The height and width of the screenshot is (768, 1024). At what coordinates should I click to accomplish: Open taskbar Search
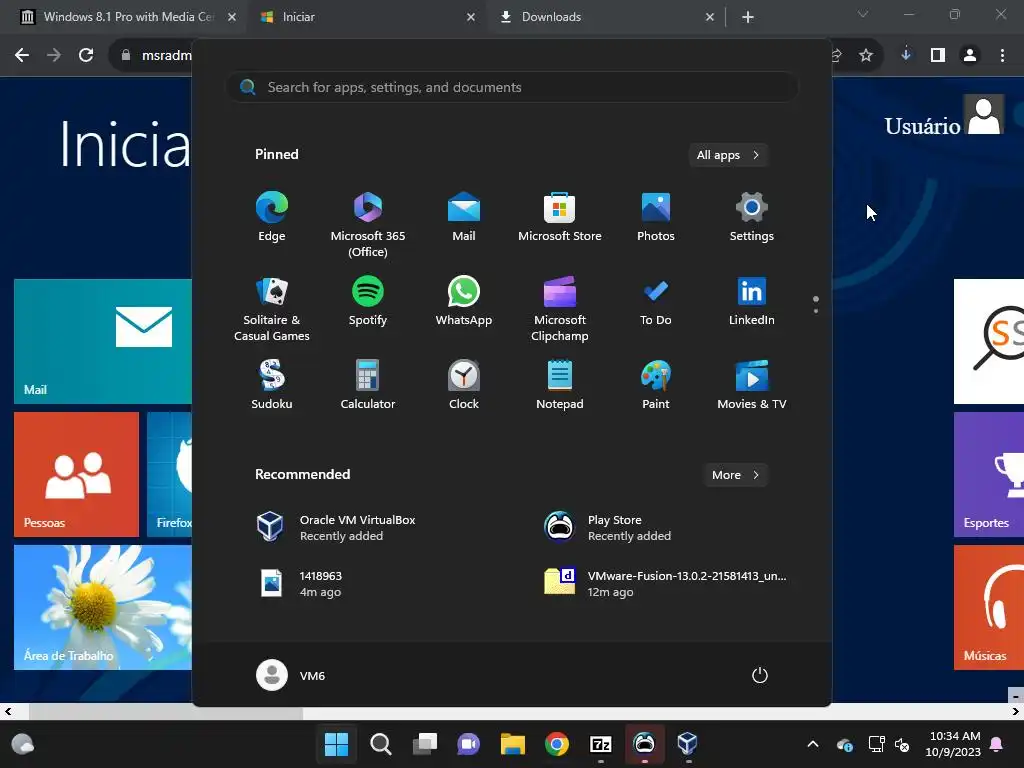(381, 744)
